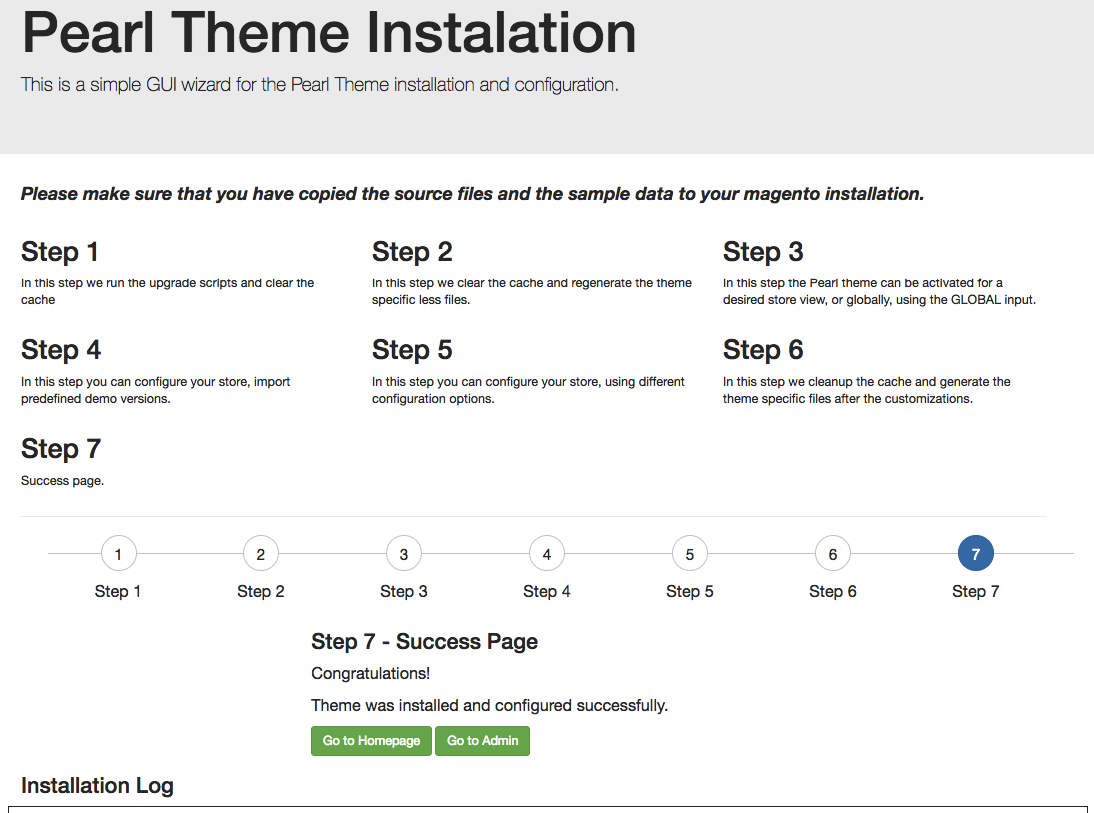Go to wizard step circle 2
The width and height of the screenshot is (1094, 813).
tap(261, 554)
